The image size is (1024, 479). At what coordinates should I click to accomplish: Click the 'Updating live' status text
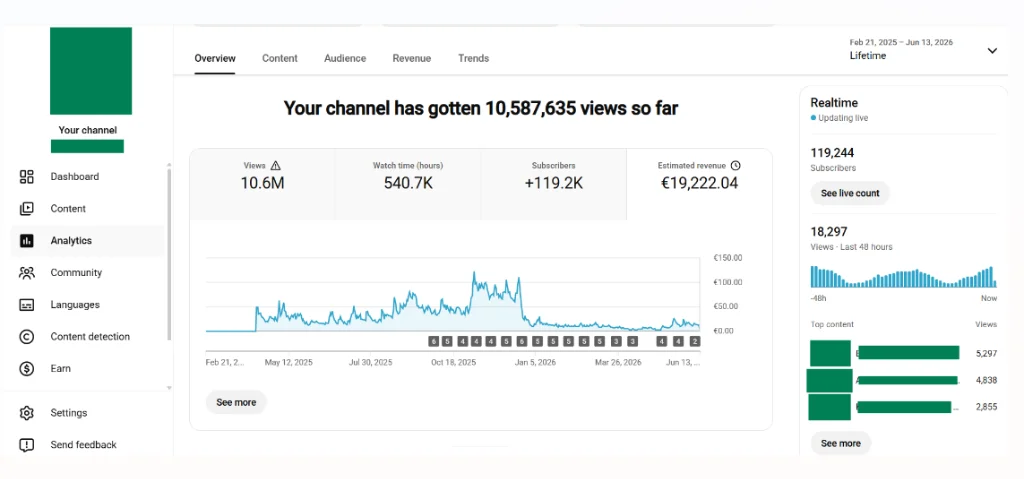(x=843, y=118)
